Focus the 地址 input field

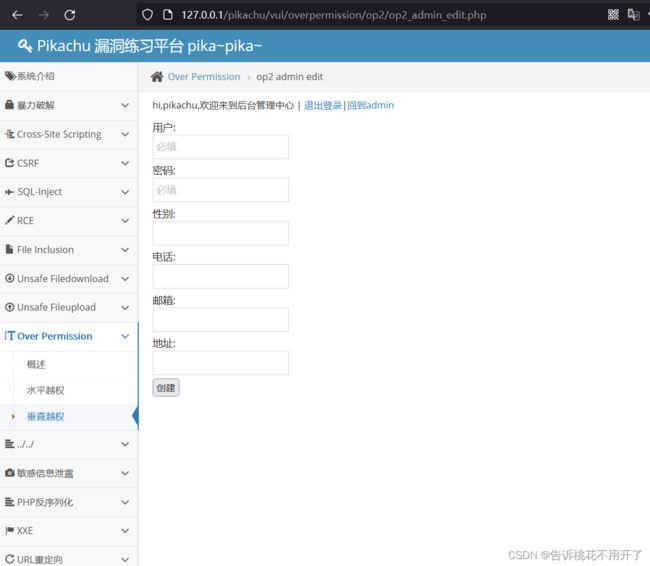[x=221, y=363]
